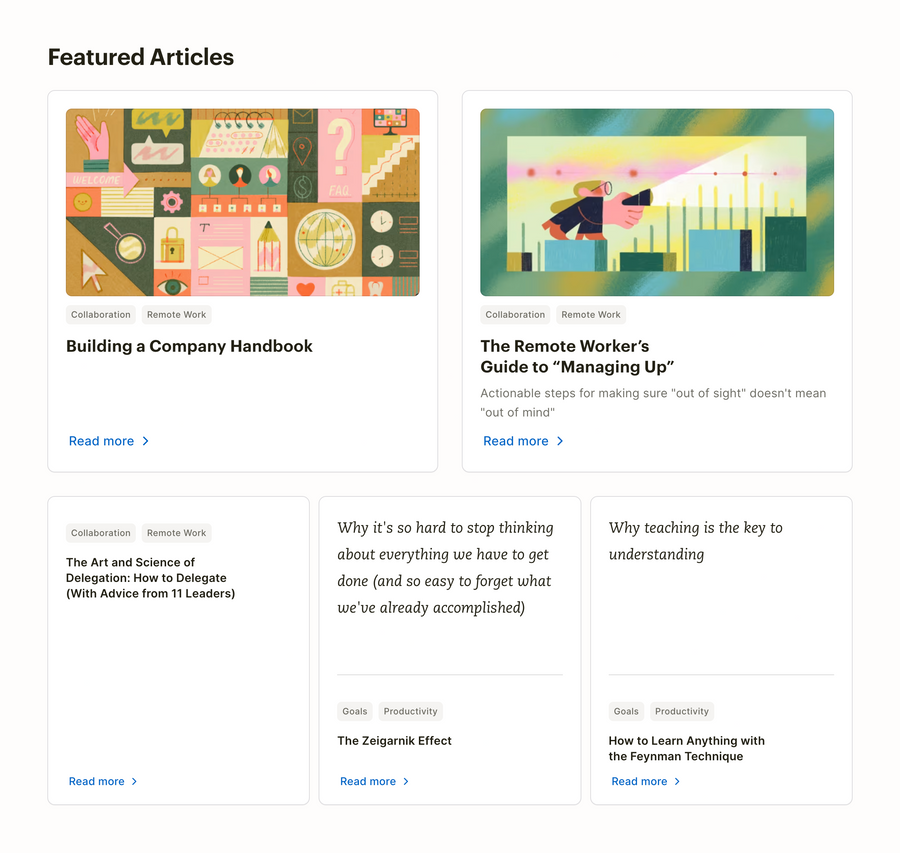Open the Building a Company Handbook article

coord(188,346)
